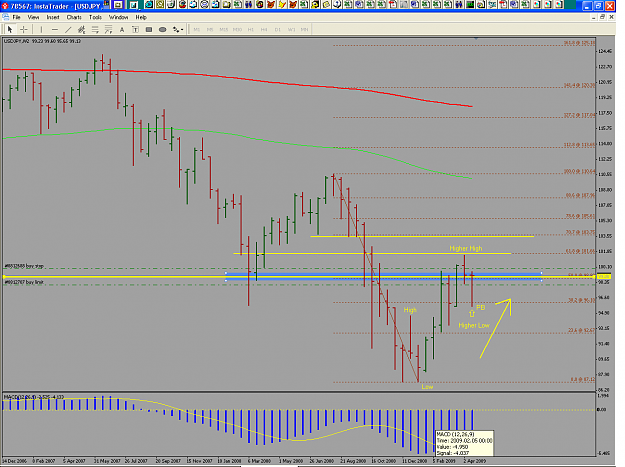This screenshot has height=467, width=625.
Task: Restore the inner chart window
Action: [x=602, y=17]
